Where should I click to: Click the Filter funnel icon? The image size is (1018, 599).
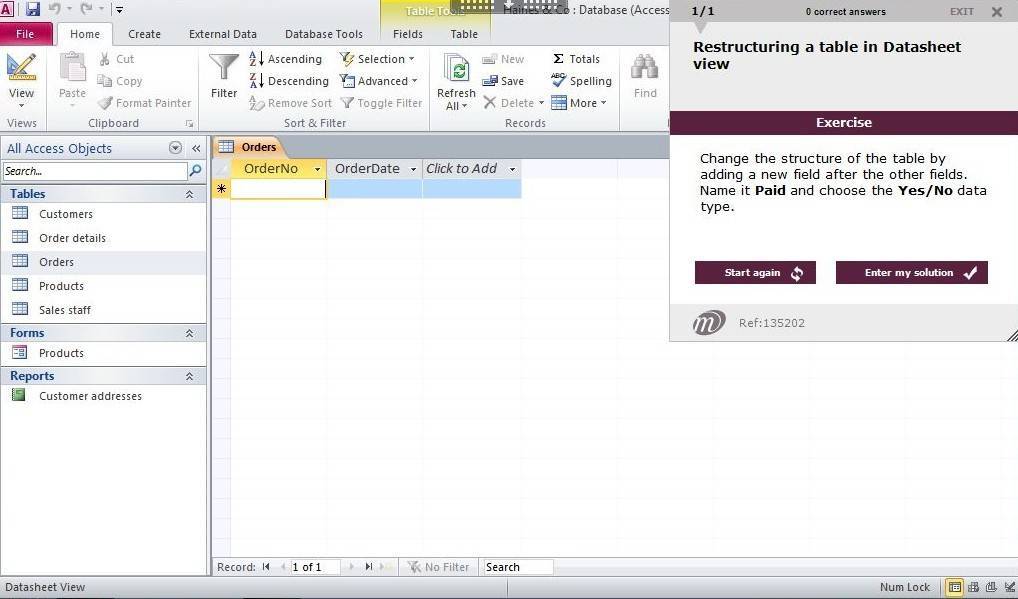(x=224, y=68)
